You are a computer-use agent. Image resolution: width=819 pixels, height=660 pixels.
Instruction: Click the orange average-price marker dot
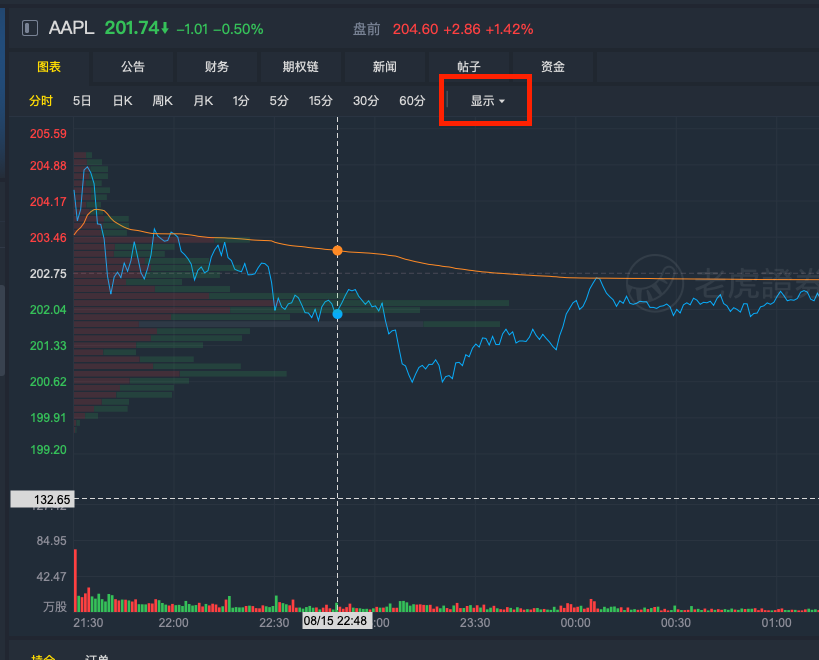click(x=337, y=251)
